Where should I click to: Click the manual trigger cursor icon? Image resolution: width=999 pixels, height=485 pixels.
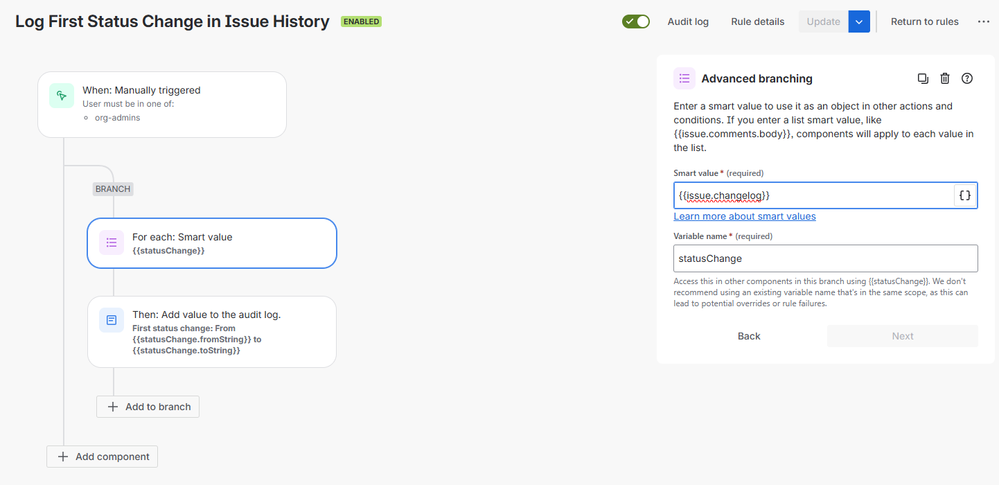coord(61,96)
